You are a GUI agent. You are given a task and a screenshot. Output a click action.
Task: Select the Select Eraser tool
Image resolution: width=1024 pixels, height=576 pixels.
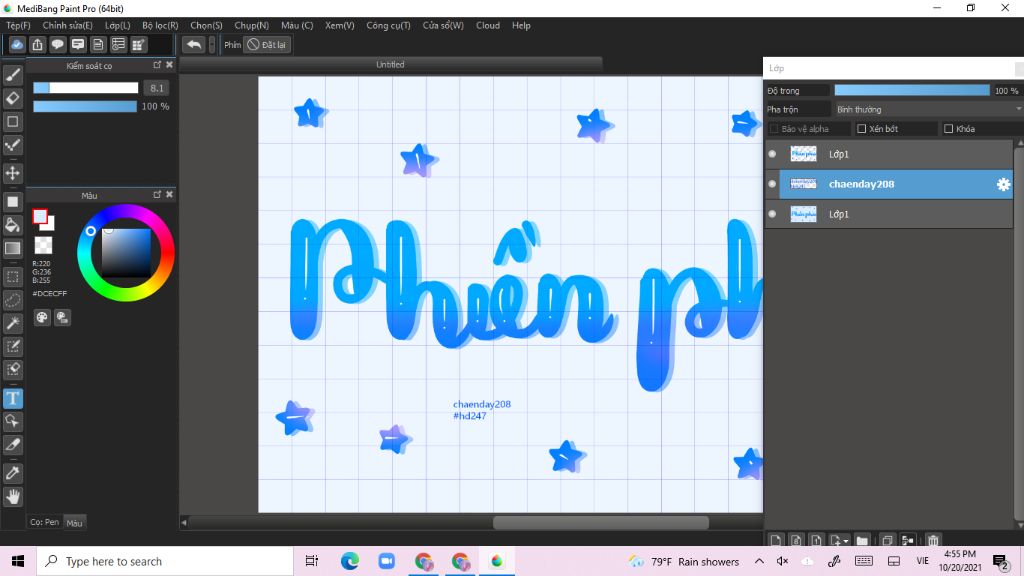[12, 370]
